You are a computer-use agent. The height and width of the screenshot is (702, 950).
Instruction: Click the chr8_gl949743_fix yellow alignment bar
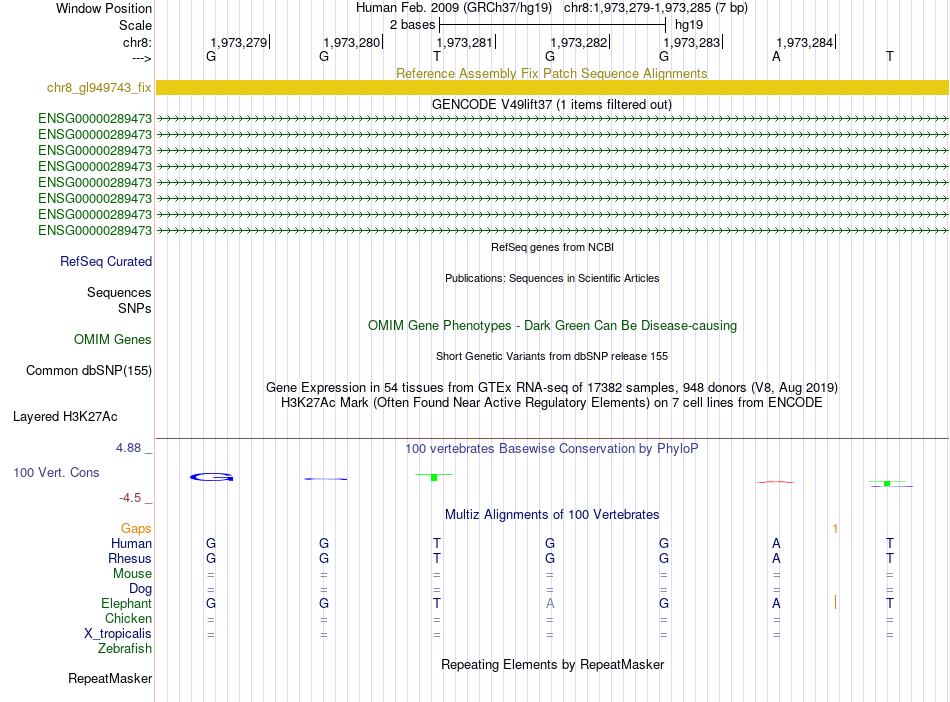pyautogui.click(x=552, y=87)
